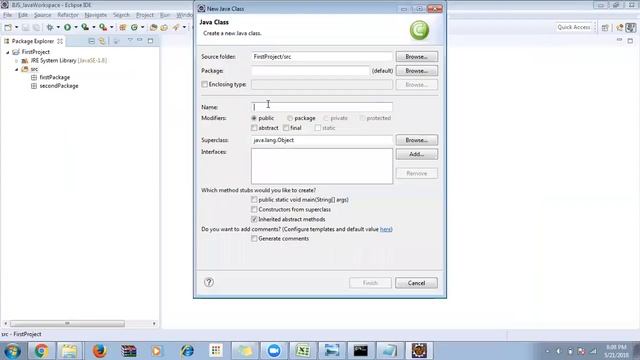Open Google Chrome from the taskbar
This screenshot has height=360, width=640.
tap(41, 351)
